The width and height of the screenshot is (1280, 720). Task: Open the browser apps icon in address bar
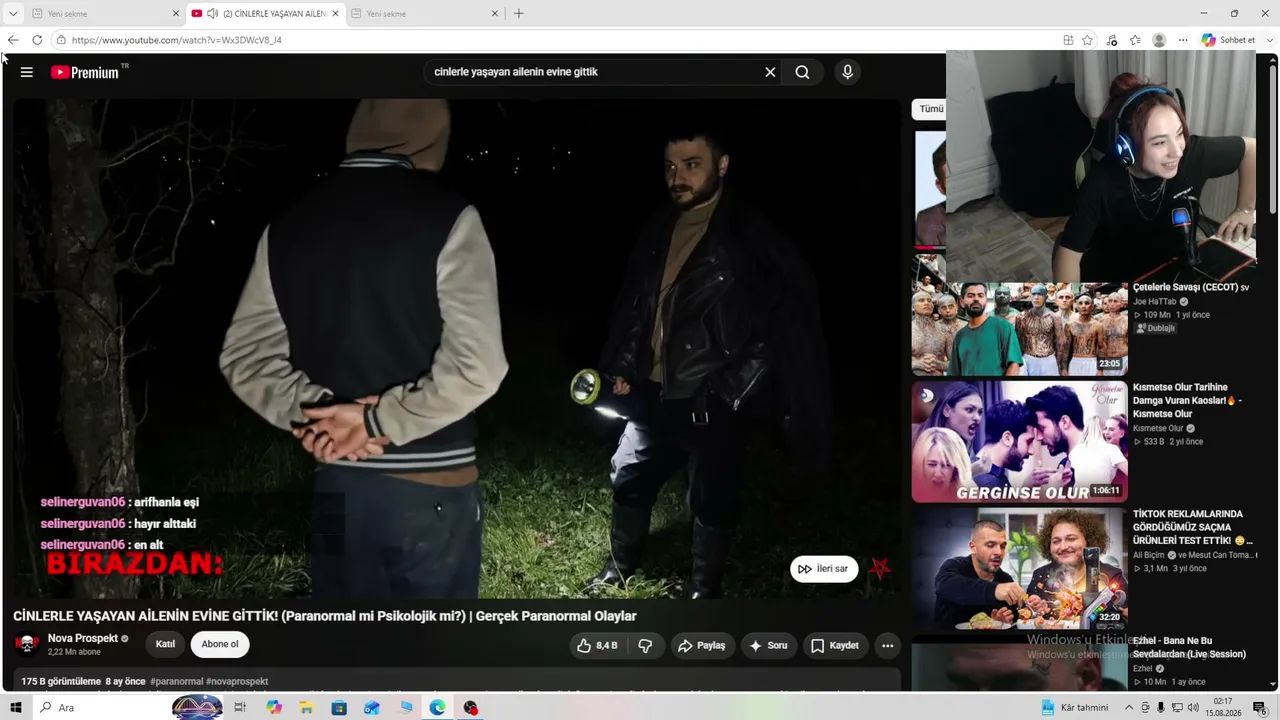[1068, 40]
